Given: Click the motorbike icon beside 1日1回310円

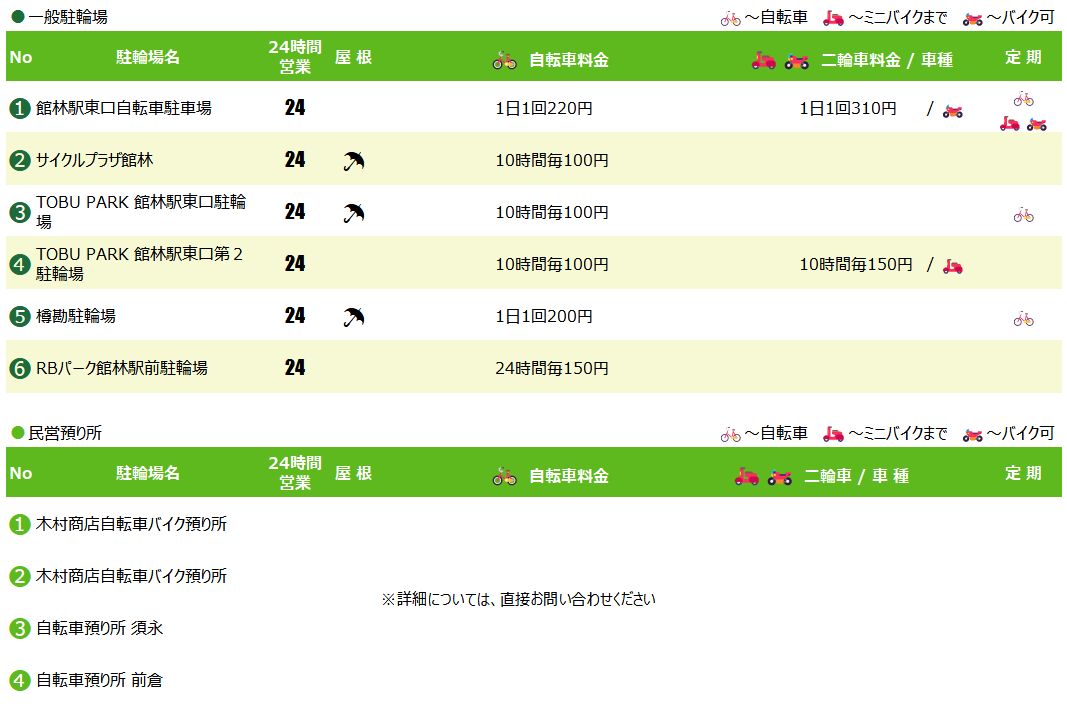Looking at the screenshot, I should [x=952, y=110].
